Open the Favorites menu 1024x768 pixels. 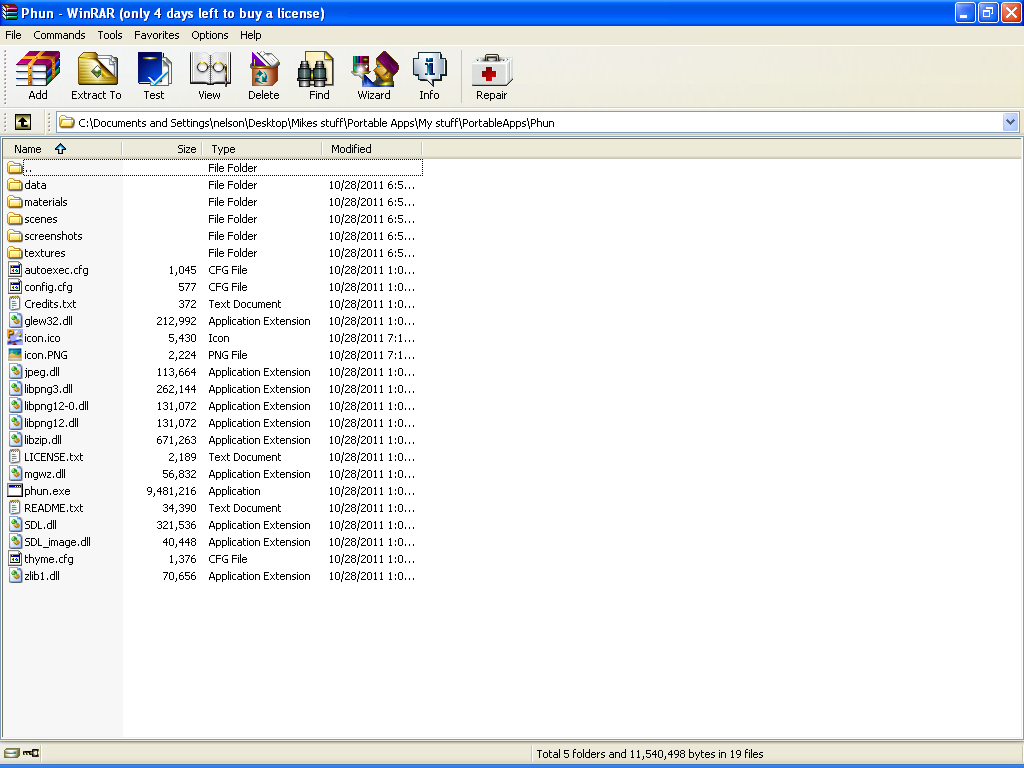pyautogui.click(x=156, y=34)
